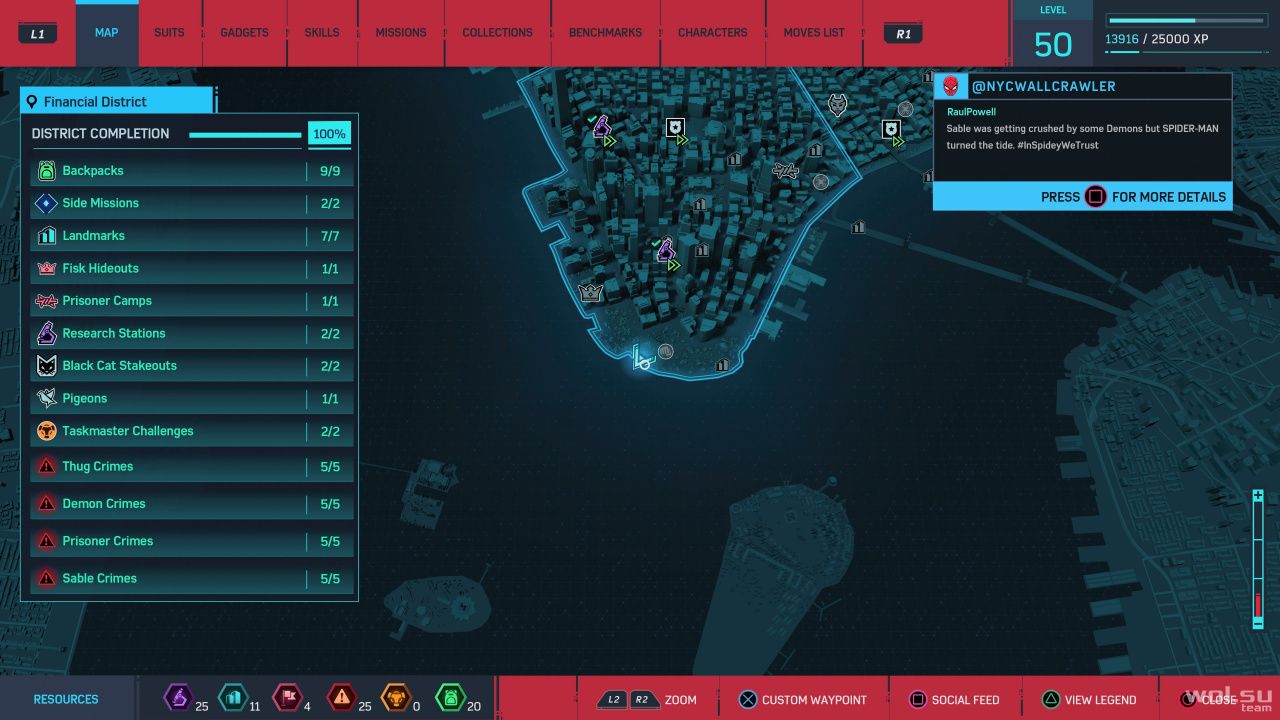Click the landmark marker at the district's southern tip

click(722, 365)
